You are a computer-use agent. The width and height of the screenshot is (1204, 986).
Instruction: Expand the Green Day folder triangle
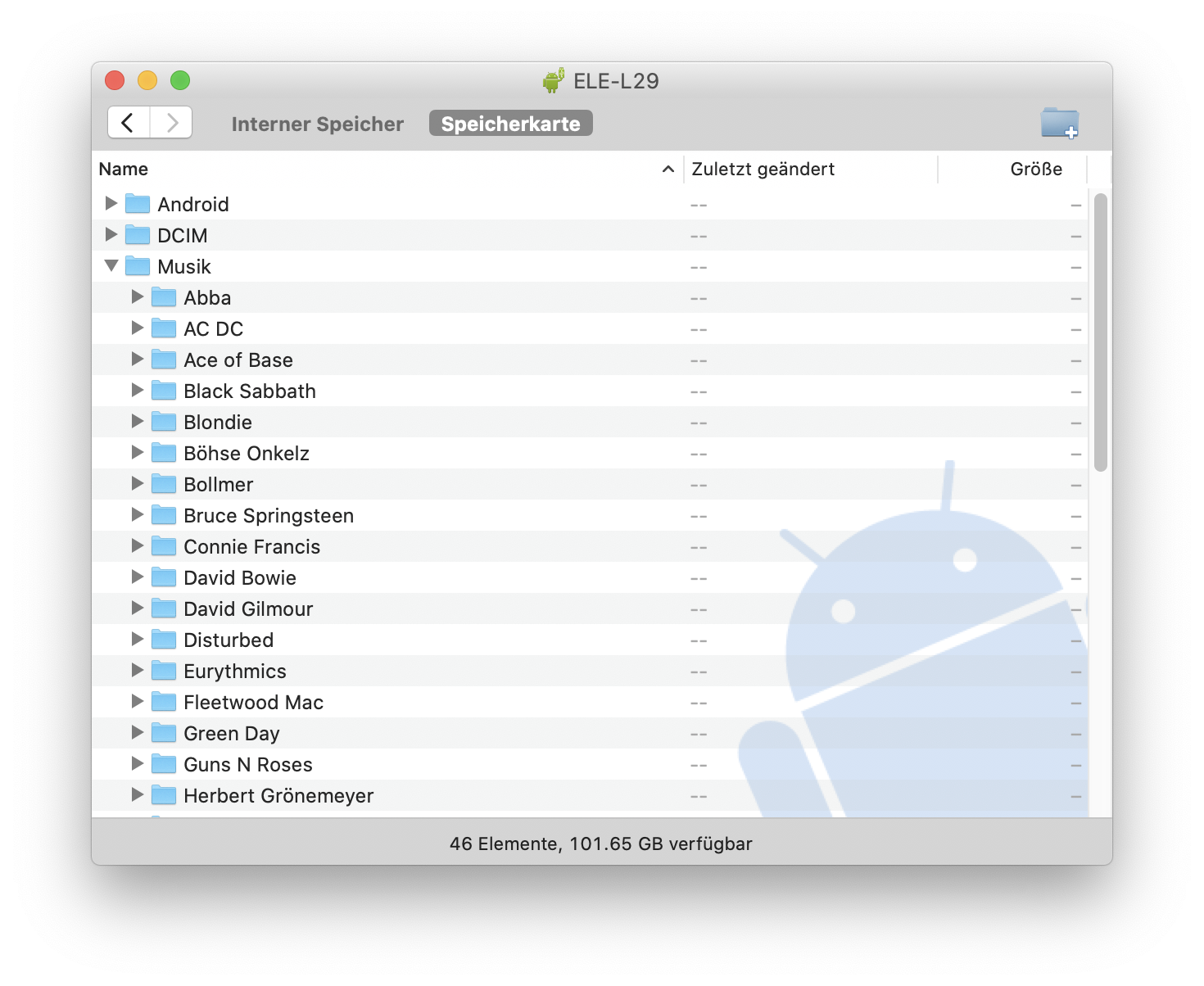[x=138, y=732]
